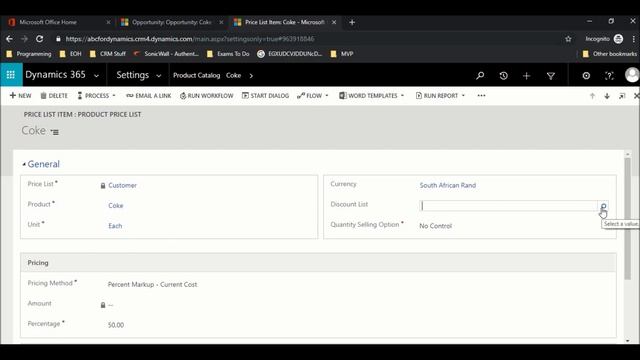Click the Percentage value 50.00
The image size is (640, 360).
point(116,325)
